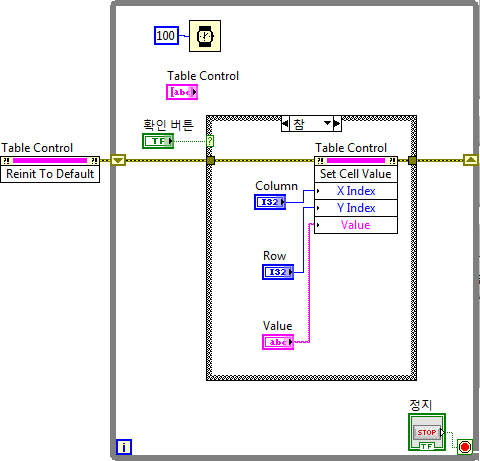
Task: Click the left shift register down arrow
Action: pos(118,160)
